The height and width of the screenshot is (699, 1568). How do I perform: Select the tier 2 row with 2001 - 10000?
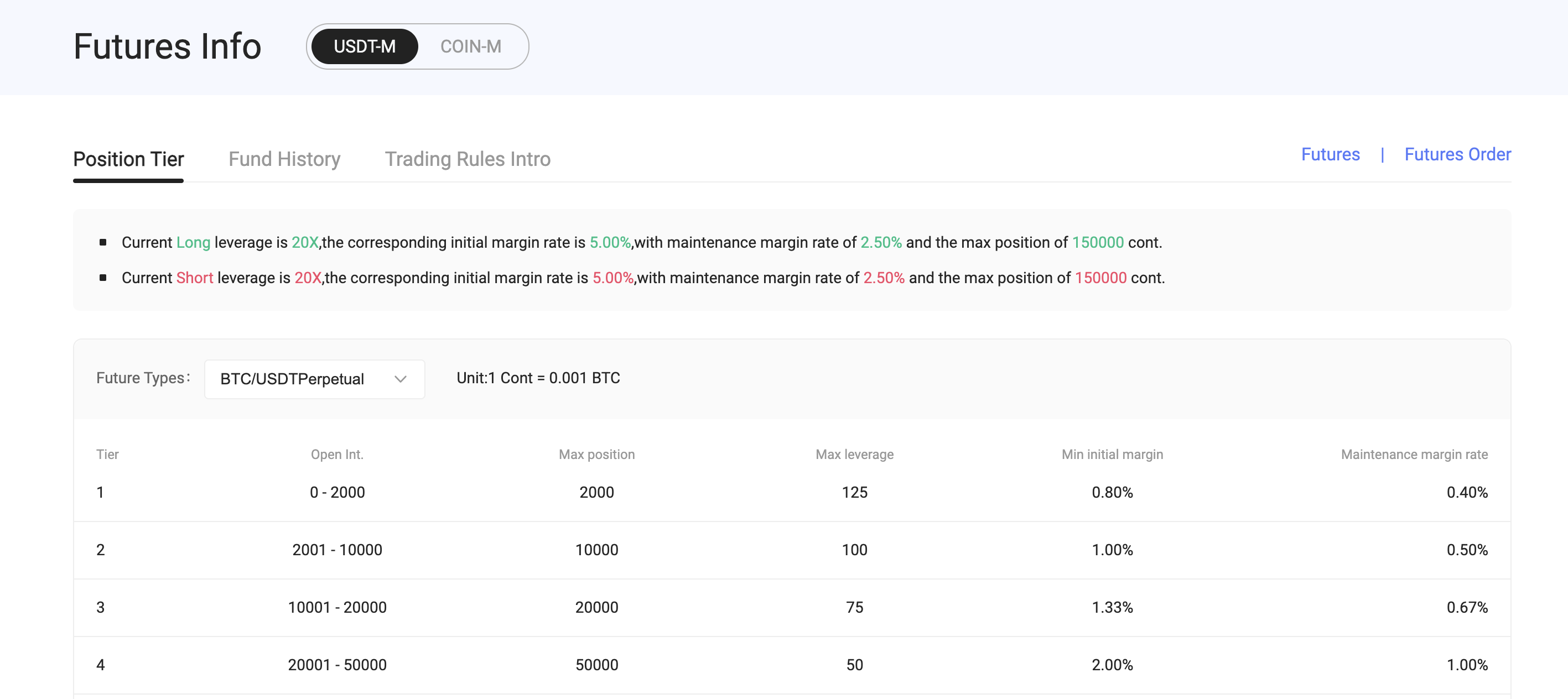[792, 550]
